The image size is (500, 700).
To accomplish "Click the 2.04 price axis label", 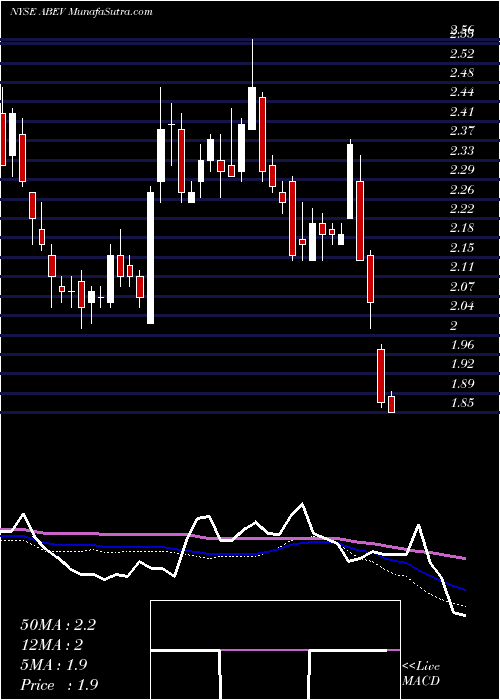I will point(462,306).
